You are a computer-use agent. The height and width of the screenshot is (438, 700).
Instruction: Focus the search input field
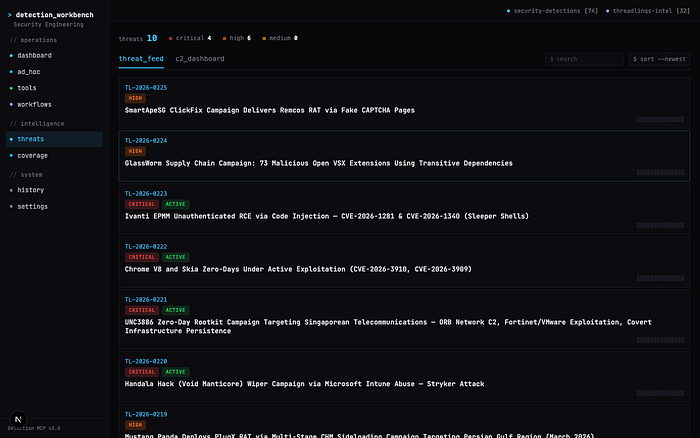[584, 59]
